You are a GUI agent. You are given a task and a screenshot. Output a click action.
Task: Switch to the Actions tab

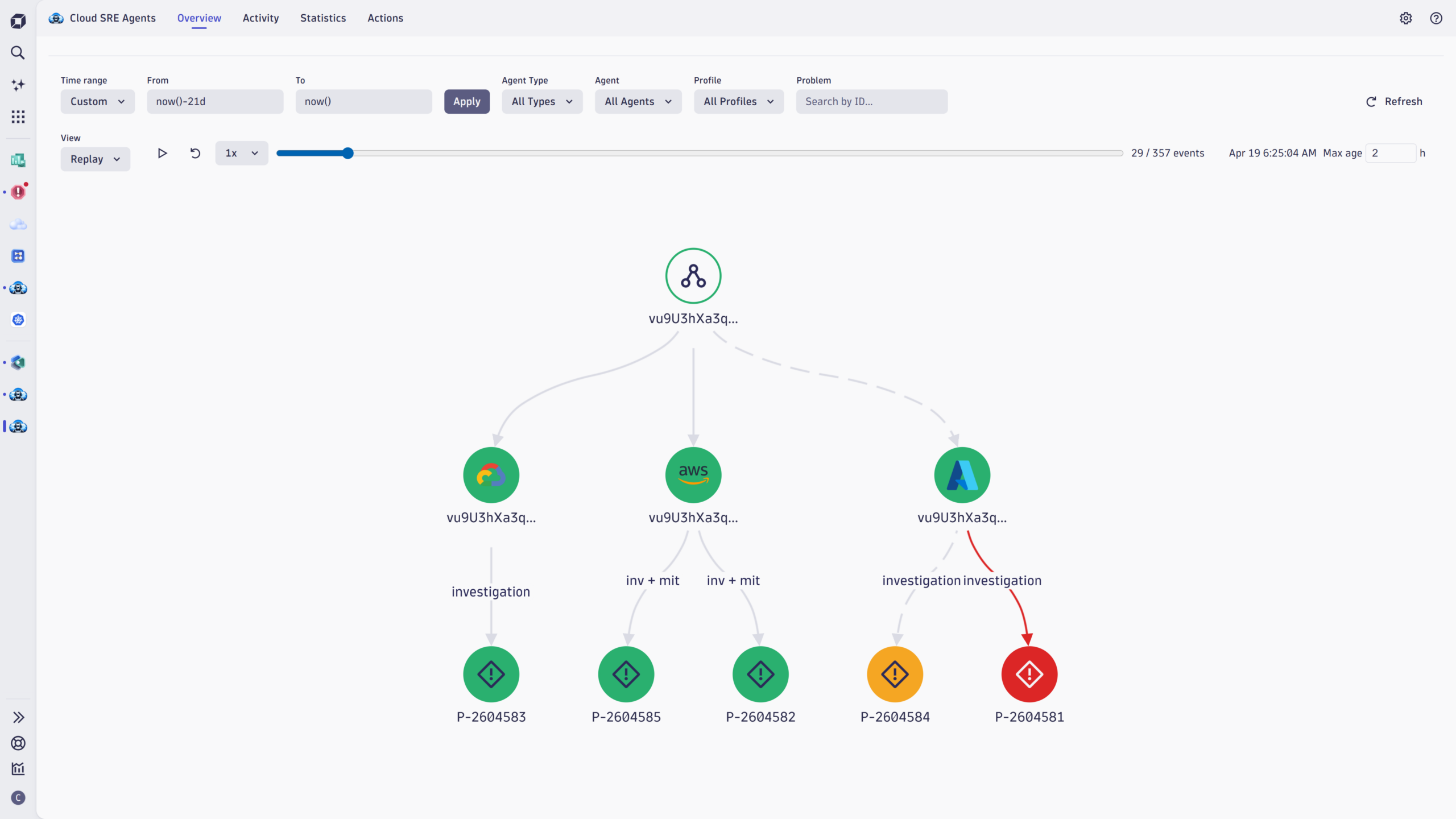click(x=385, y=18)
